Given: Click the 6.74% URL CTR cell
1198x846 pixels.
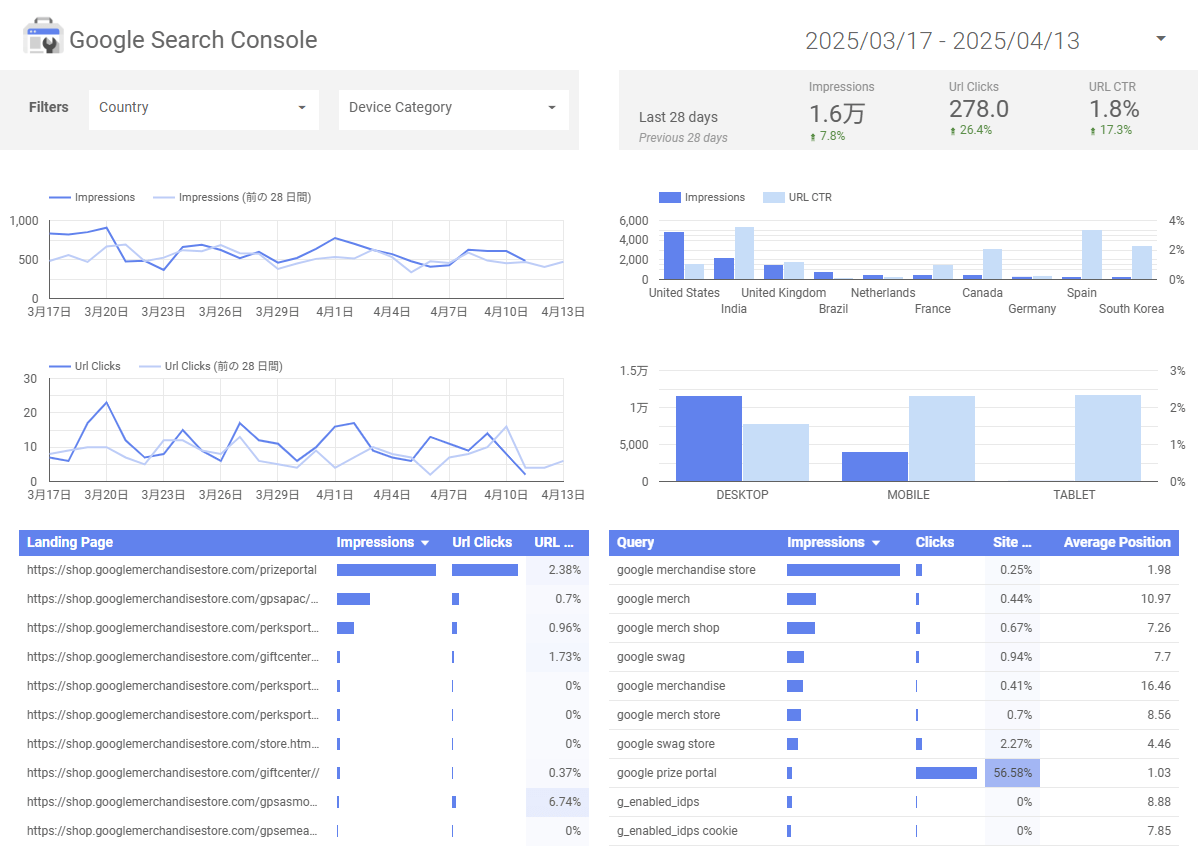Looking at the screenshot, I should coord(557,802).
